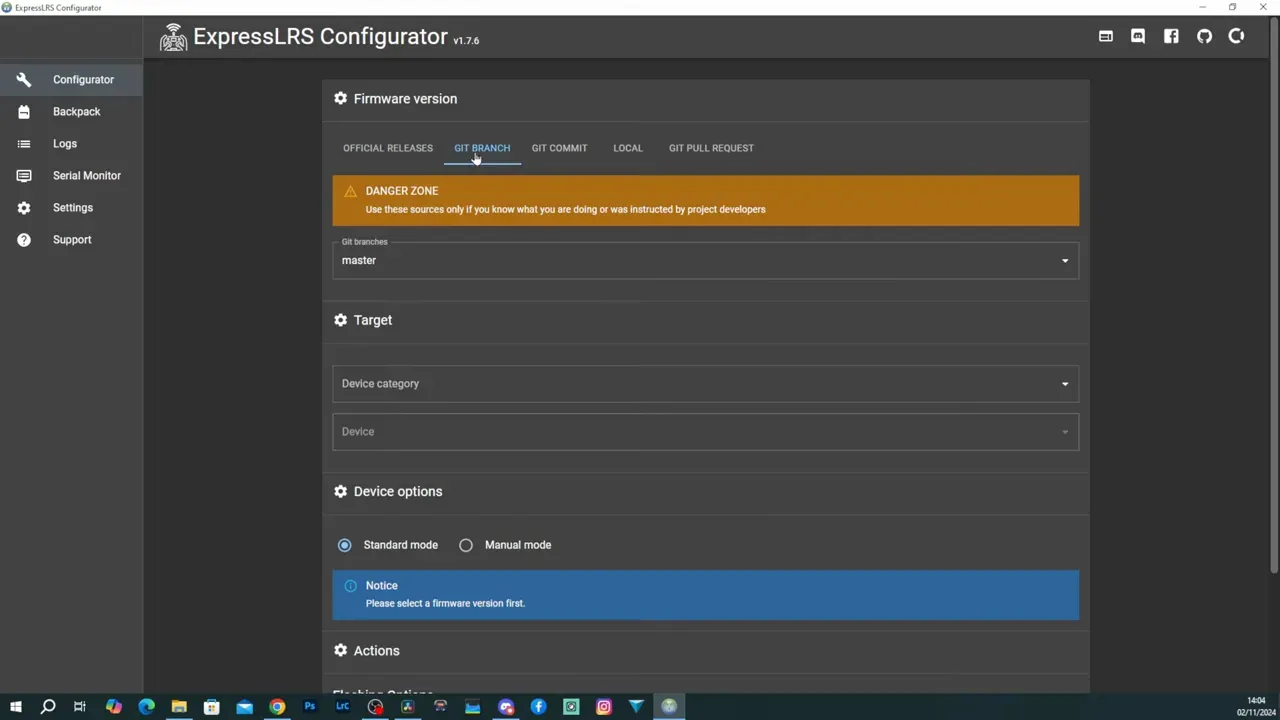The height and width of the screenshot is (720, 1280).
Task: Click the Backpack icon in sidebar
Action: click(x=24, y=111)
